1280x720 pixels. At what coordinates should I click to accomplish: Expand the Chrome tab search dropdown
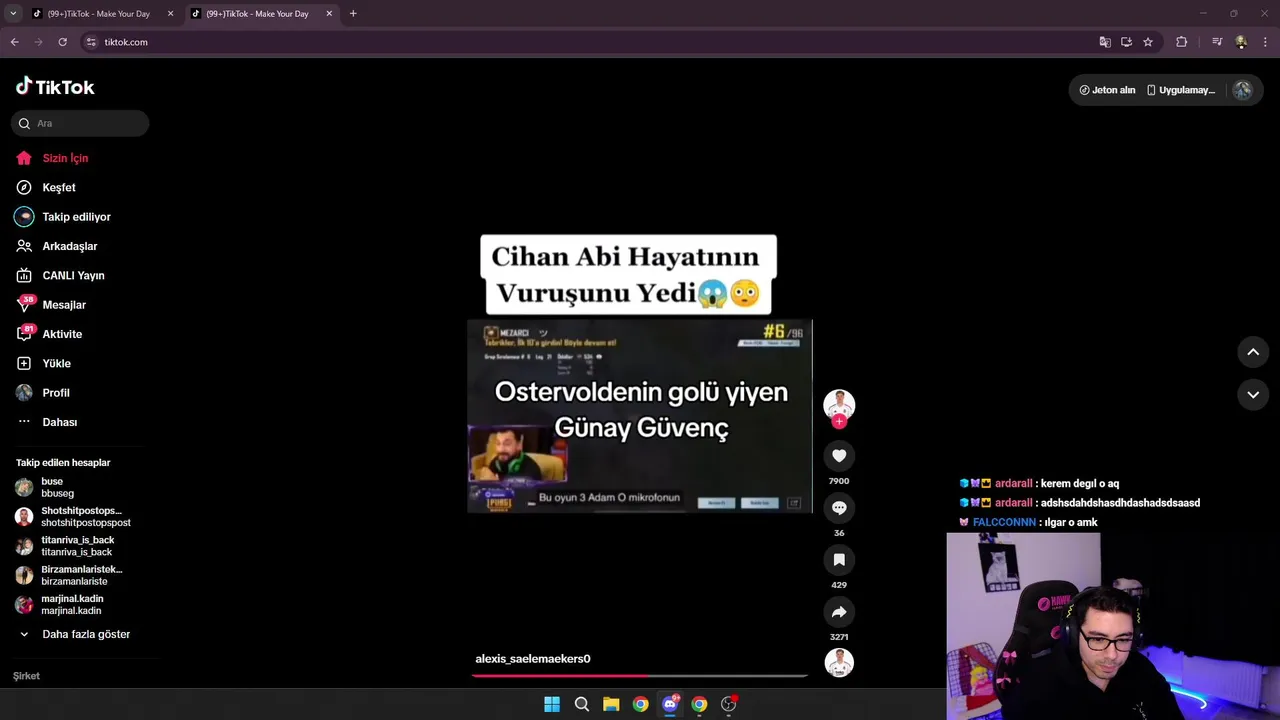point(13,14)
